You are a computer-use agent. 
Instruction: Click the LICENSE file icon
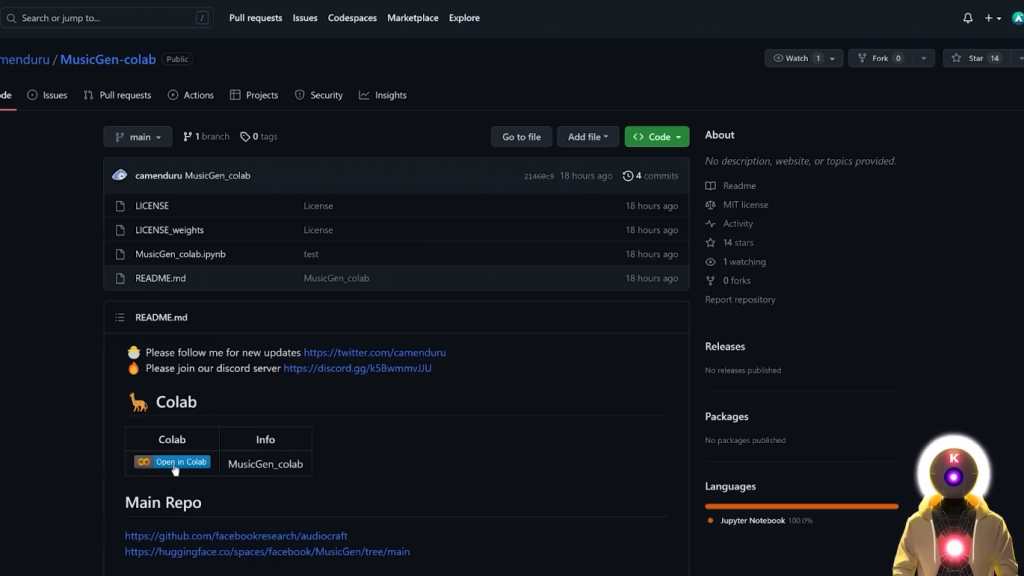click(x=120, y=206)
